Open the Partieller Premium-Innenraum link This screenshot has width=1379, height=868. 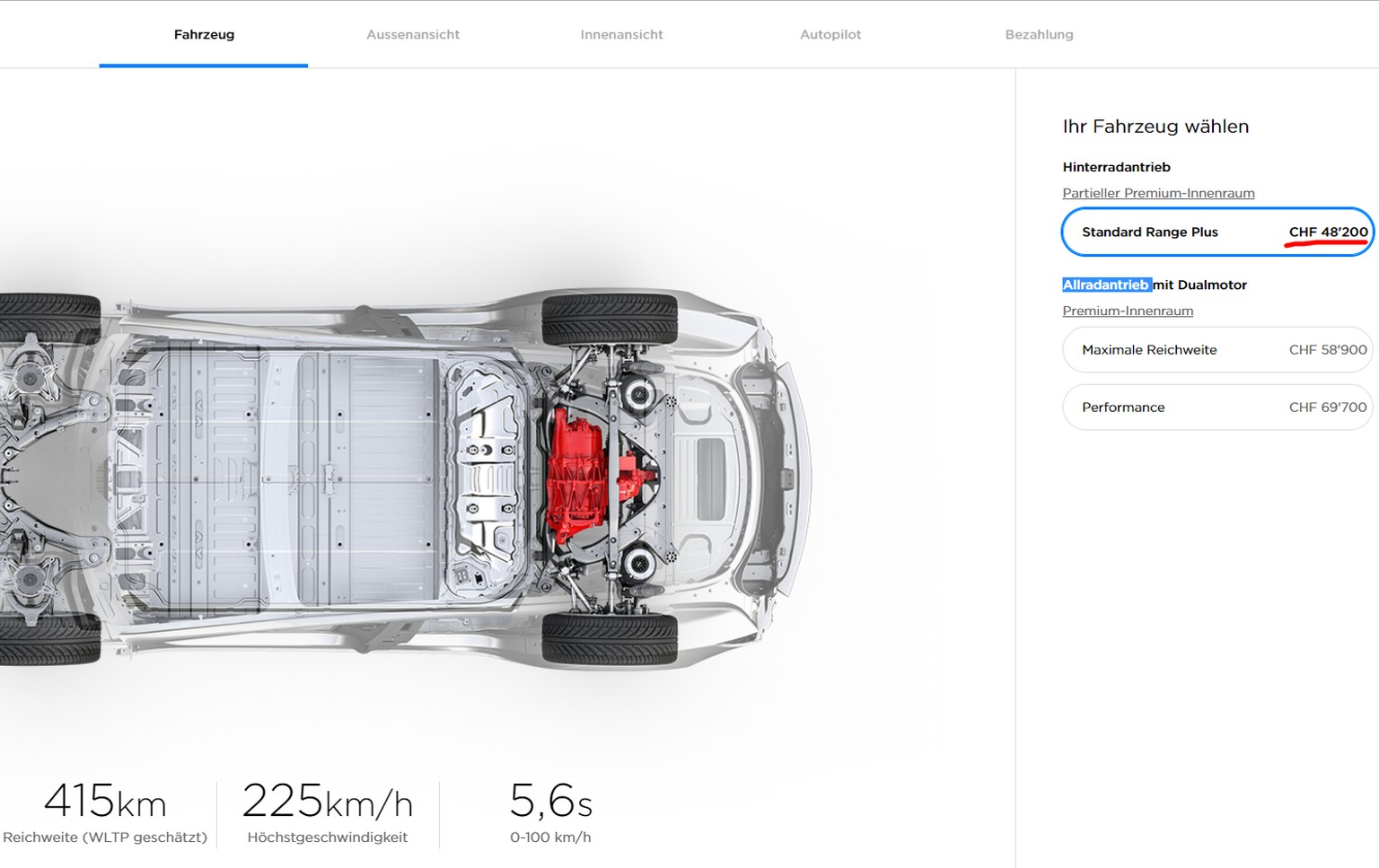pyautogui.click(x=1158, y=193)
